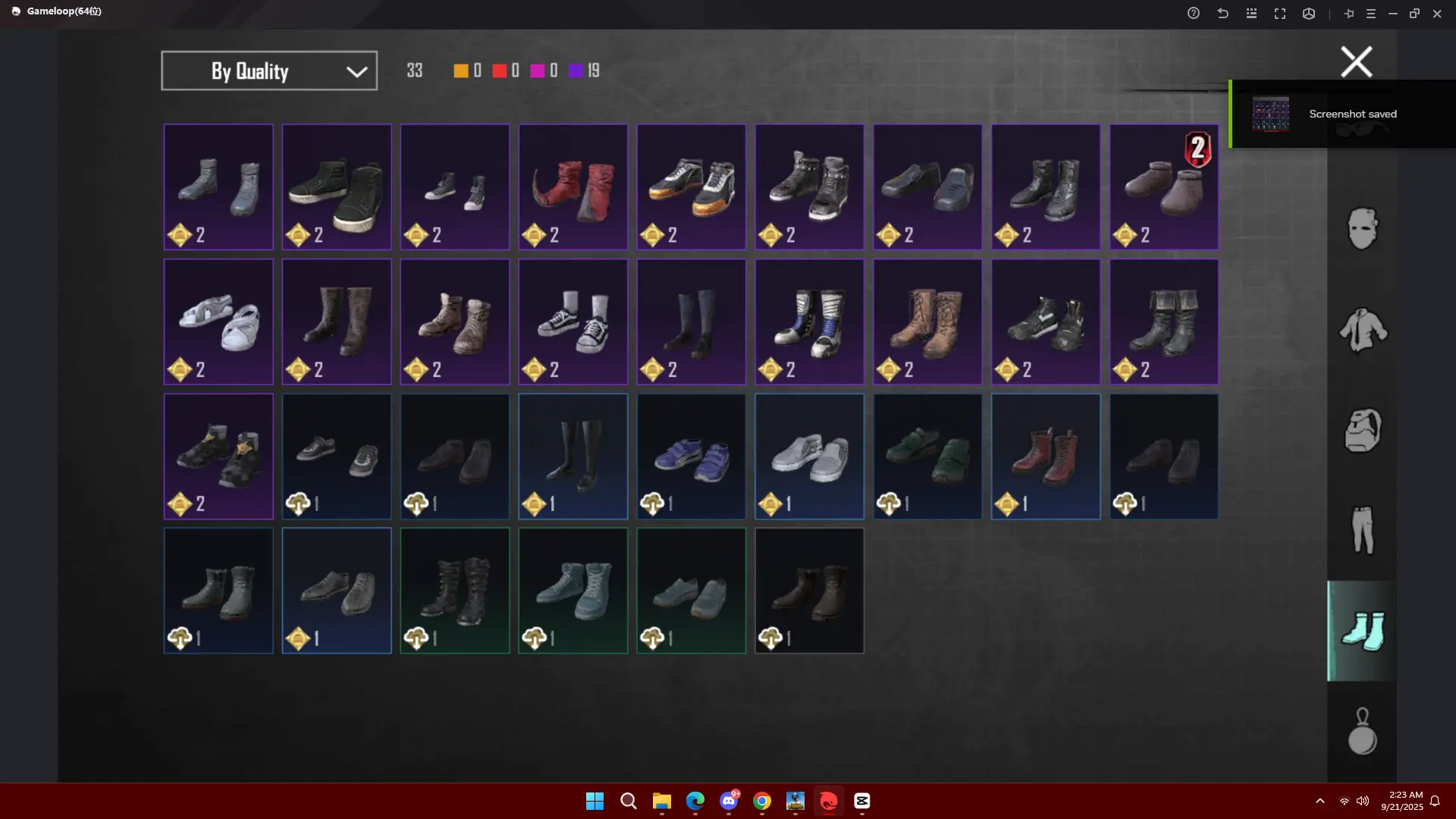
Task: Select the red curled-toe boots item
Action: click(573, 187)
